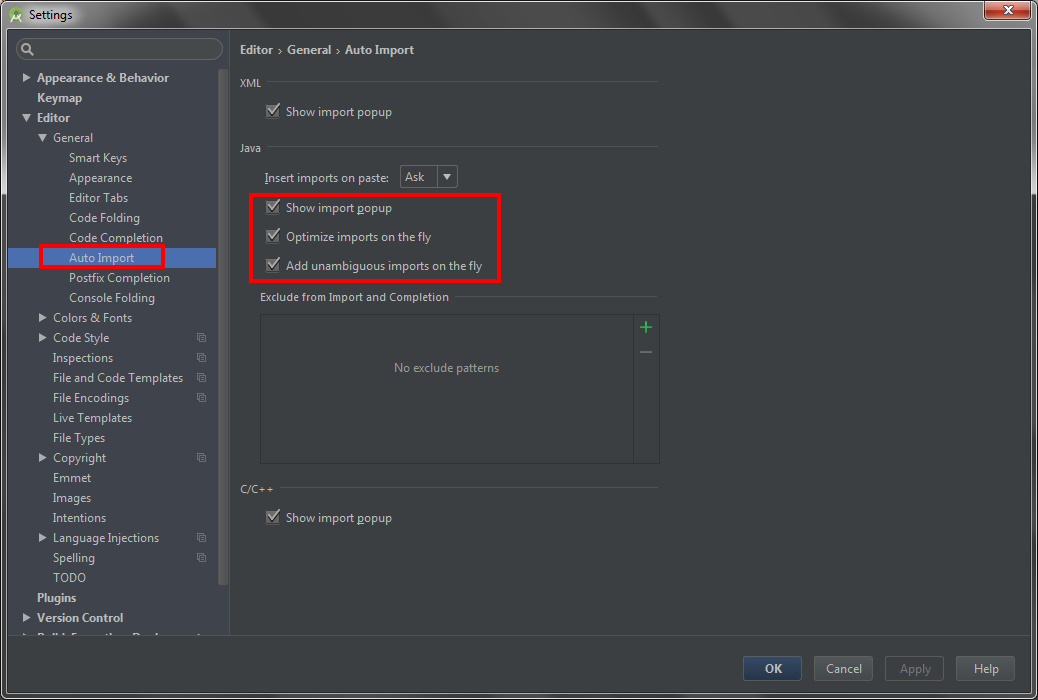Expand Colors & Fonts node

[x=42, y=318]
